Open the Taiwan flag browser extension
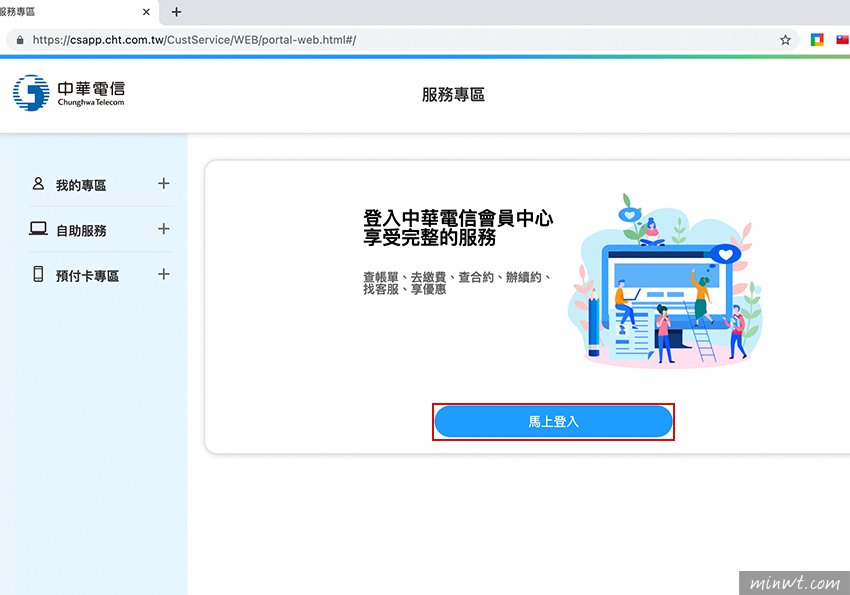 pos(842,40)
